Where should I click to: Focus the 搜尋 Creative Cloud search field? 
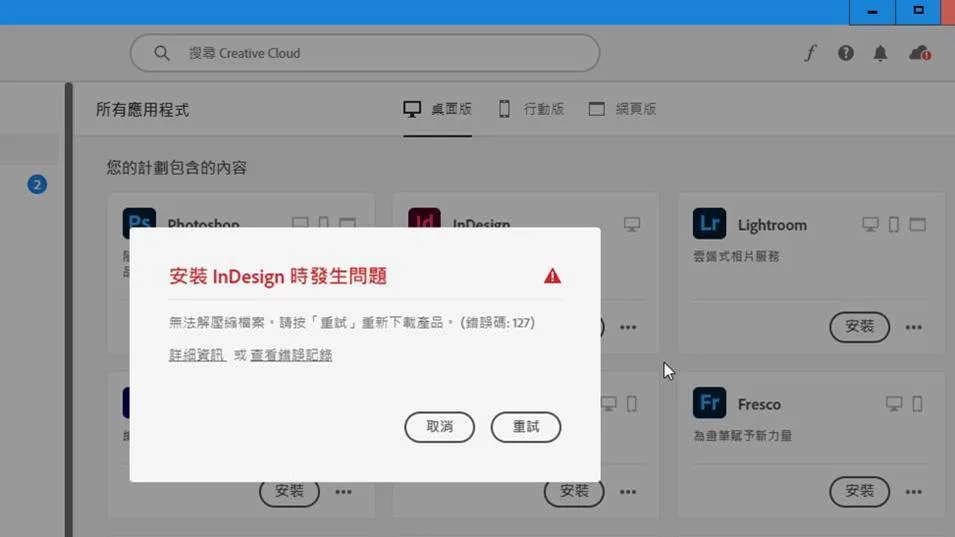pos(365,53)
